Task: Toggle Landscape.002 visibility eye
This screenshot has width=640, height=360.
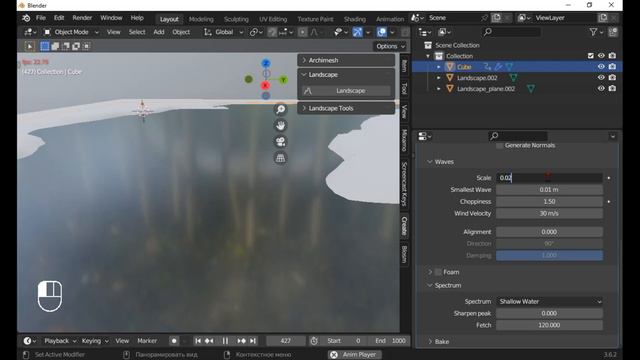Action: 601,78
